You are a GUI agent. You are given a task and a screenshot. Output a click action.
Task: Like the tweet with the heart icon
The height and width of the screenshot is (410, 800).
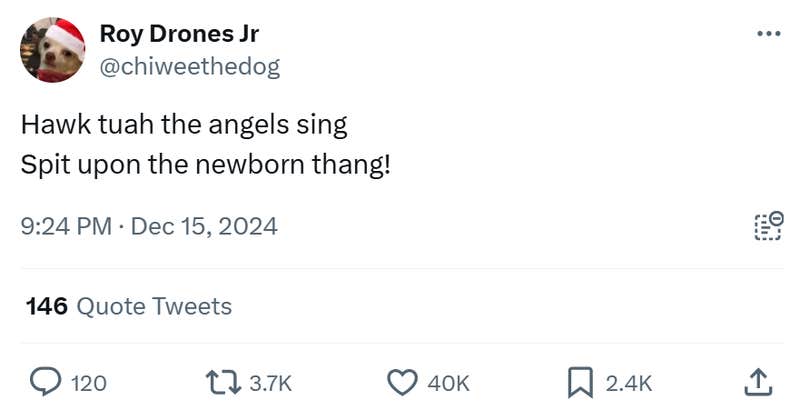pos(401,382)
